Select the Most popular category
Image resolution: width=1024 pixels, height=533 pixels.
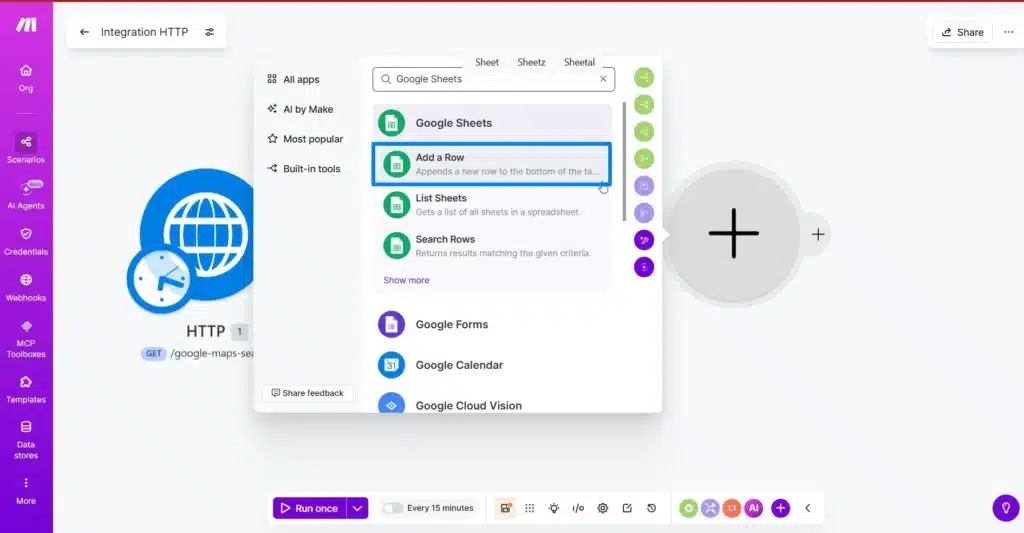(x=305, y=138)
